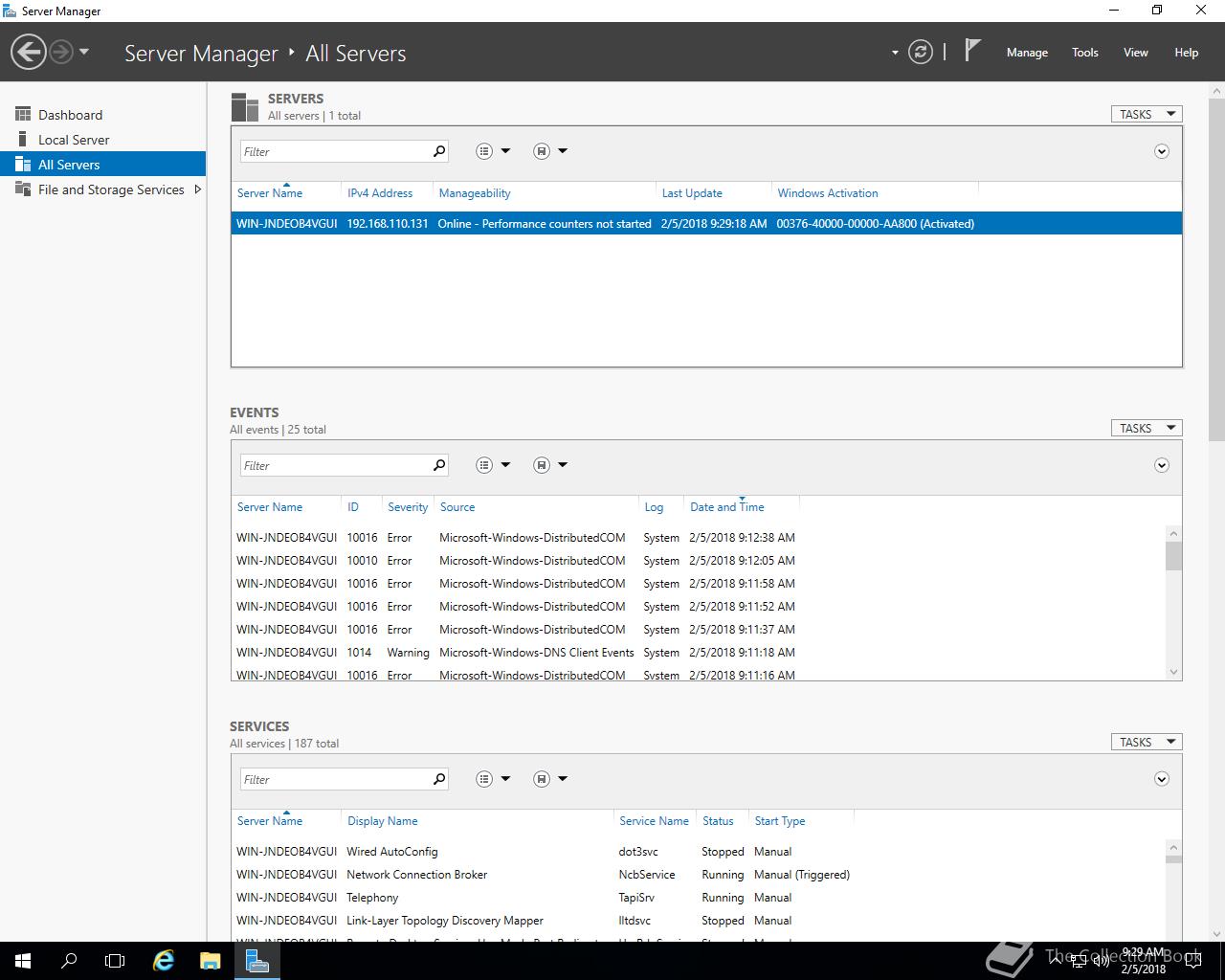Open Servers TASKS dropdown

pos(1147,114)
